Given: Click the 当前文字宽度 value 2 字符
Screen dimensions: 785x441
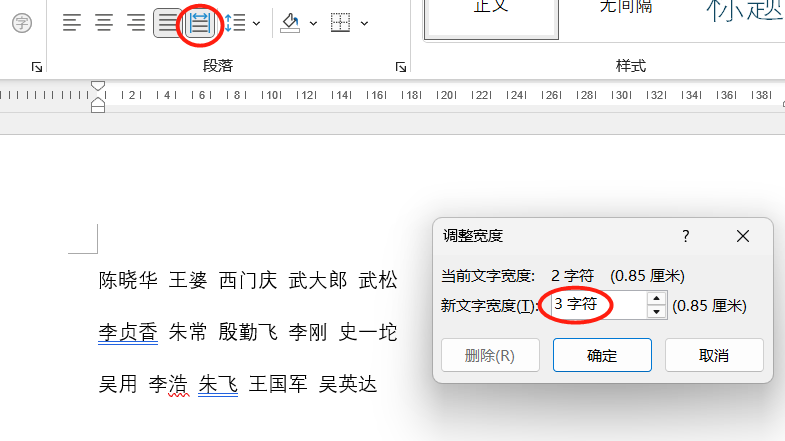Looking at the screenshot, I should pos(572,276).
